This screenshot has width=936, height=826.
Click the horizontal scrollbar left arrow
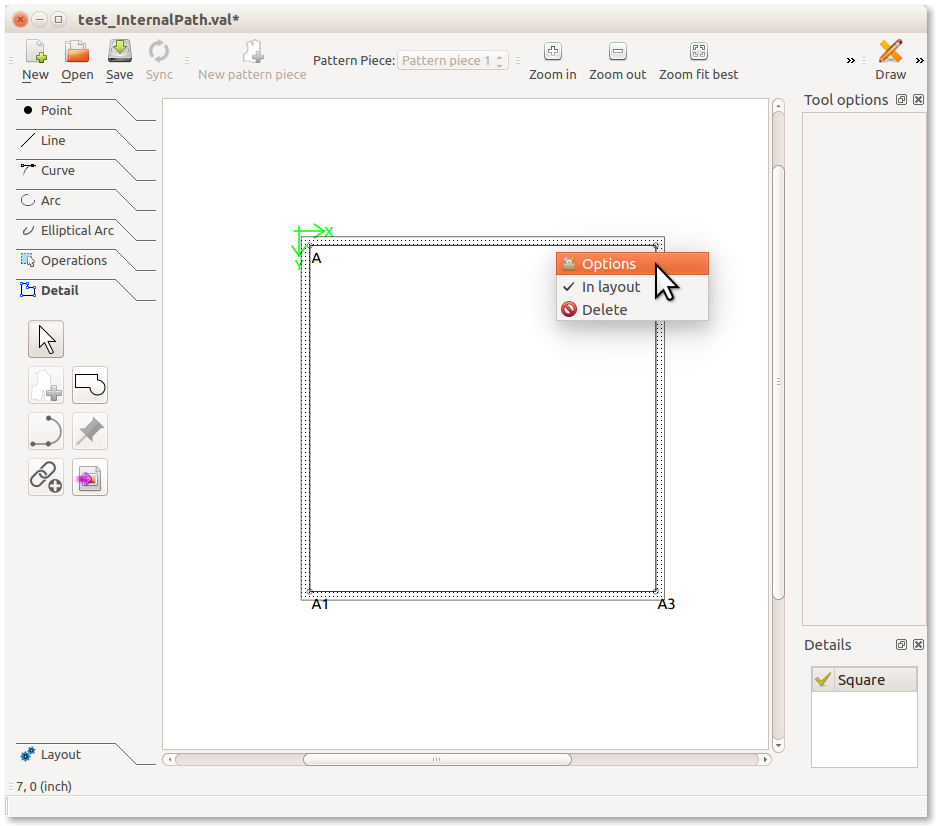point(170,759)
